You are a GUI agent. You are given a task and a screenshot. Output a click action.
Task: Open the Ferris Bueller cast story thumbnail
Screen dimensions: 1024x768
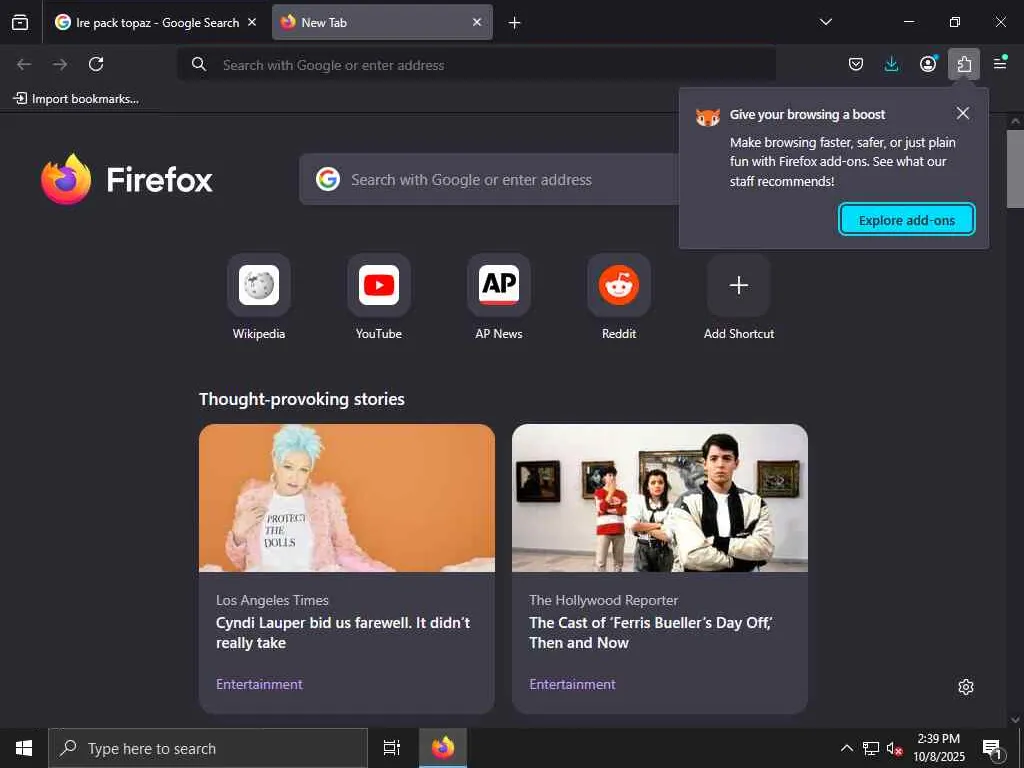coord(660,498)
